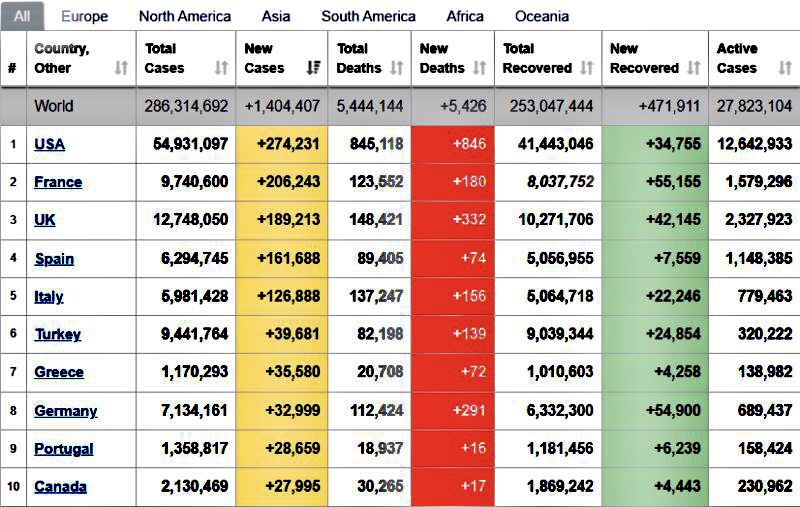Select the Africa tab
Screen dimensions: 800x507
click(465, 16)
